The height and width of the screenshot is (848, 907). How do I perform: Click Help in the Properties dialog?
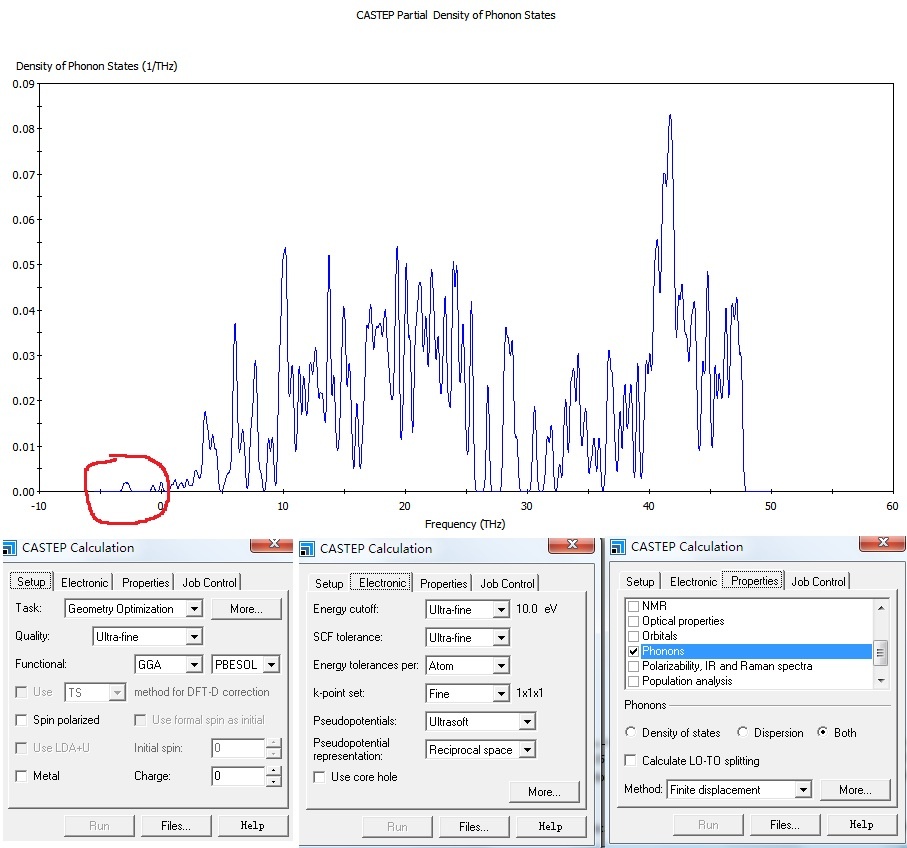(x=861, y=825)
